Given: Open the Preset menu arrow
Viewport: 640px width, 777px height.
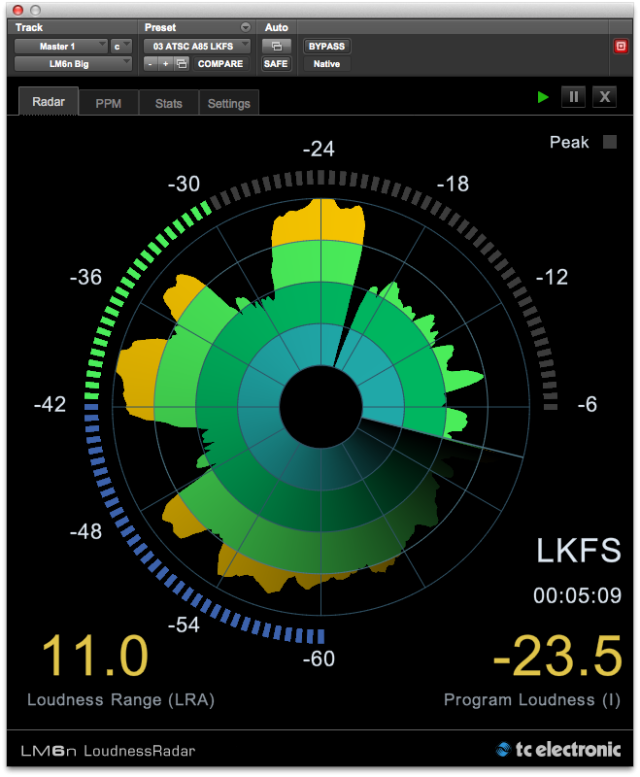Looking at the screenshot, I should tap(245, 27).
